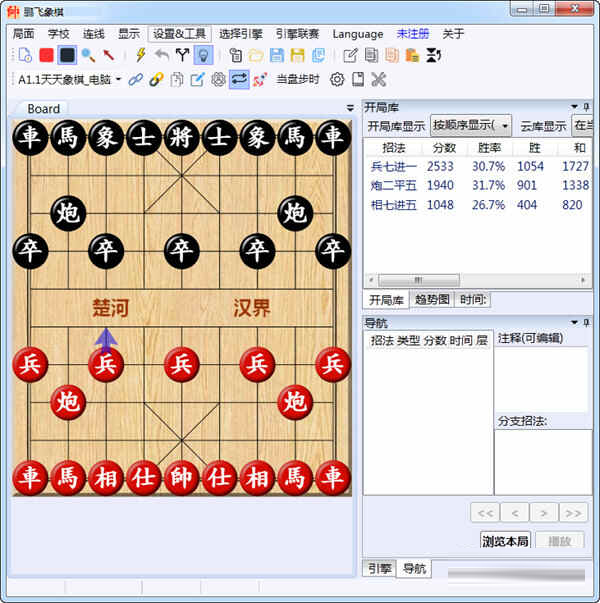The height and width of the screenshot is (603, 600).
Task: Click the 云库显示 button
Action: coord(542,126)
